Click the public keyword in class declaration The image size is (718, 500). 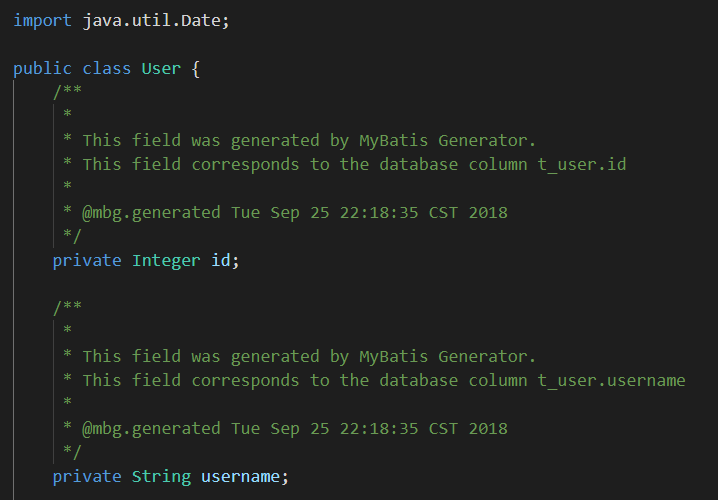pos(43,68)
